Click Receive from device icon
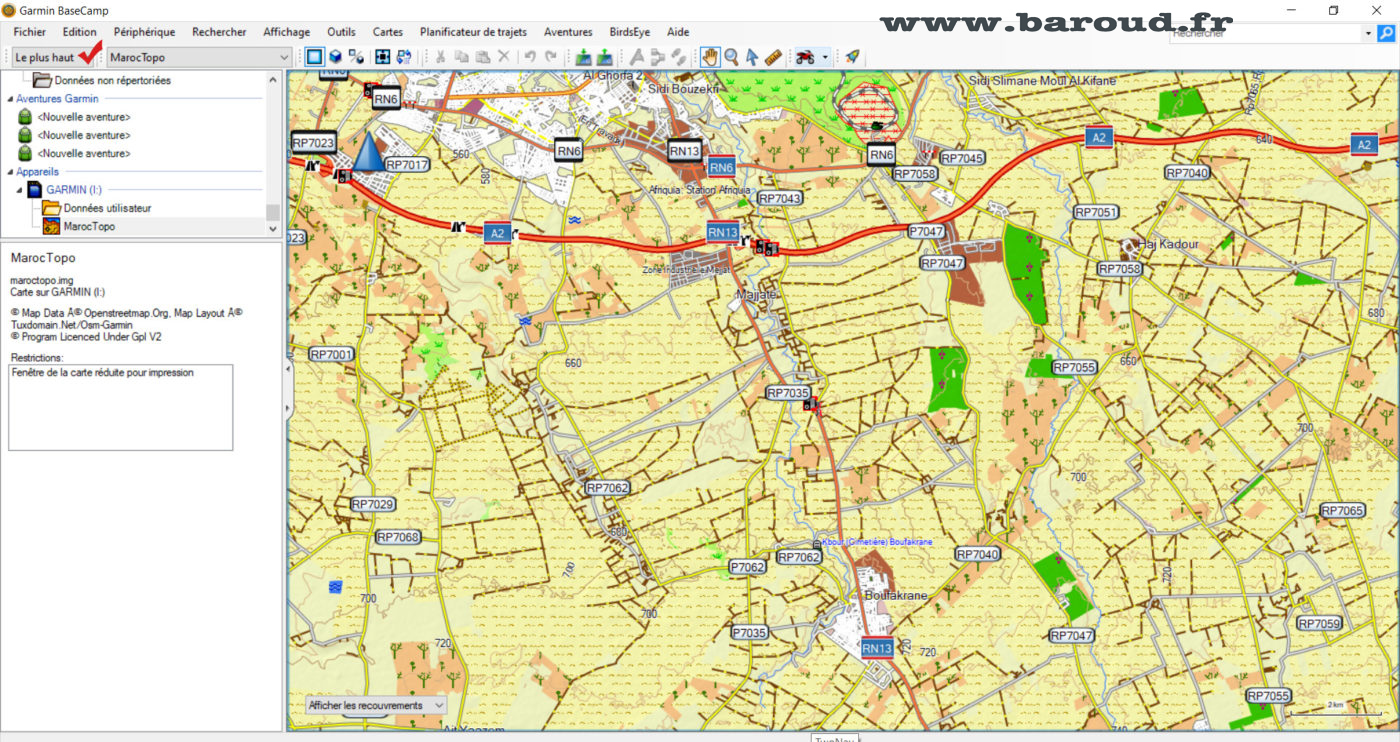Screen dimensions: 1400x742 tap(604, 57)
